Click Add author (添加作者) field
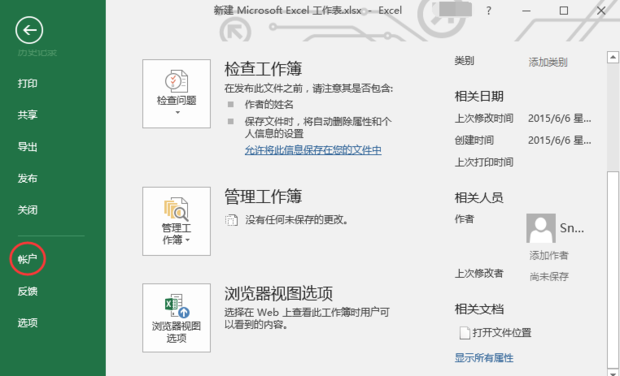 tap(548, 255)
